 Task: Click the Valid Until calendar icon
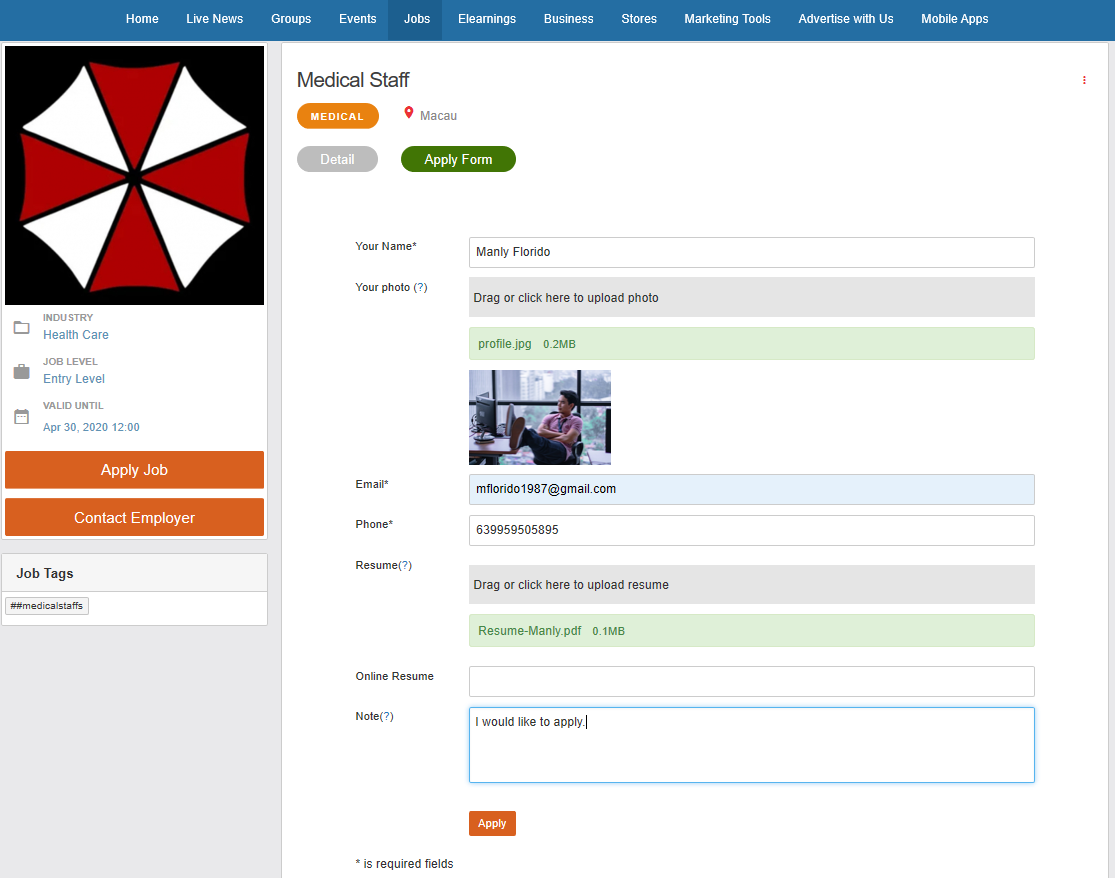click(21, 417)
